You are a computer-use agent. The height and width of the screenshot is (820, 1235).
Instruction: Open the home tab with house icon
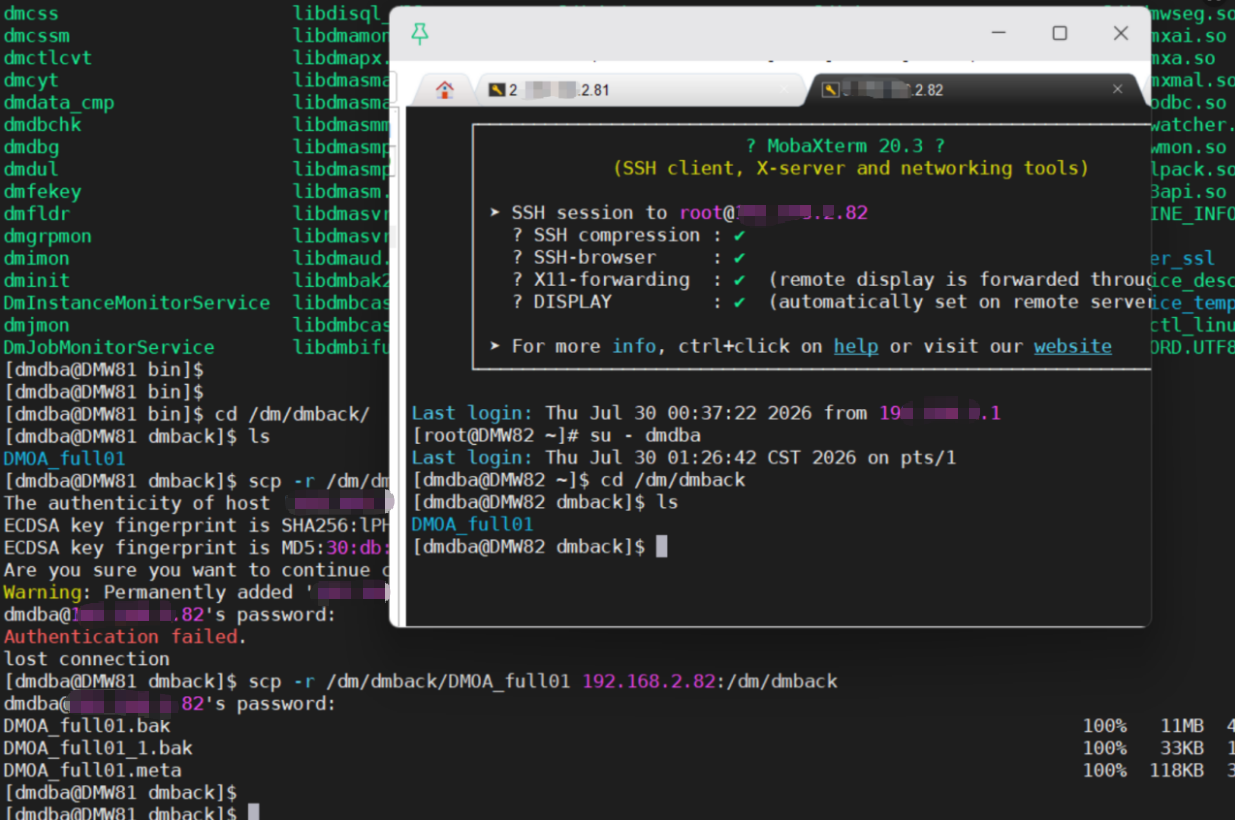tap(445, 90)
